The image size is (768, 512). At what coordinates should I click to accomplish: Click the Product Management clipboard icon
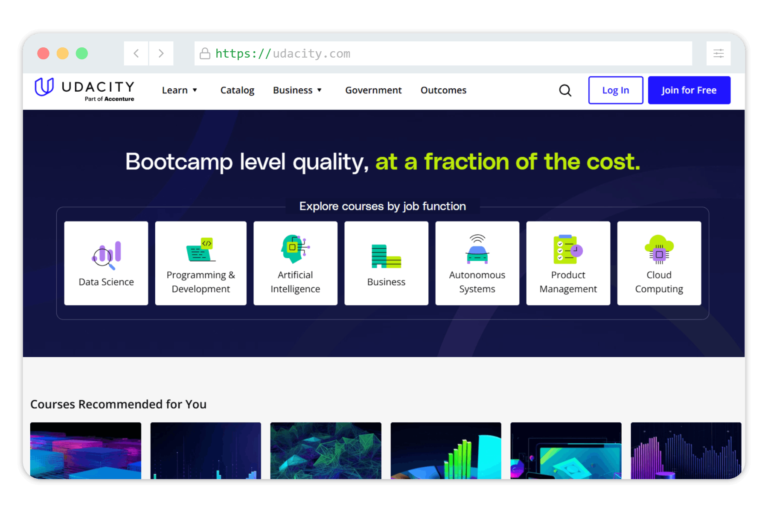pos(568,249)
